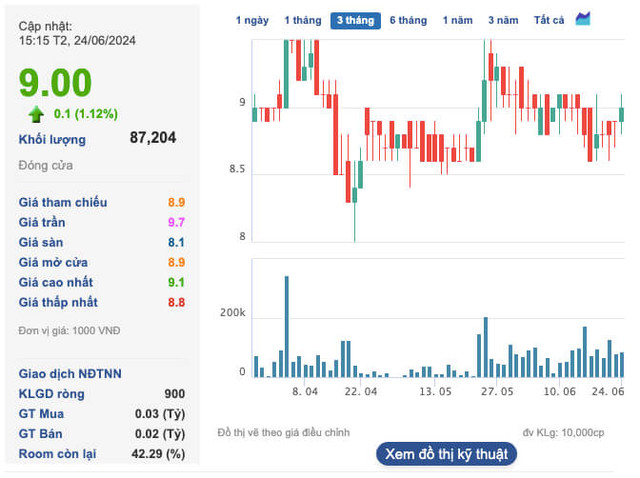Switch chart to 1 năm range
Viewport: 640px width, 478px height.
coord(458,20)
